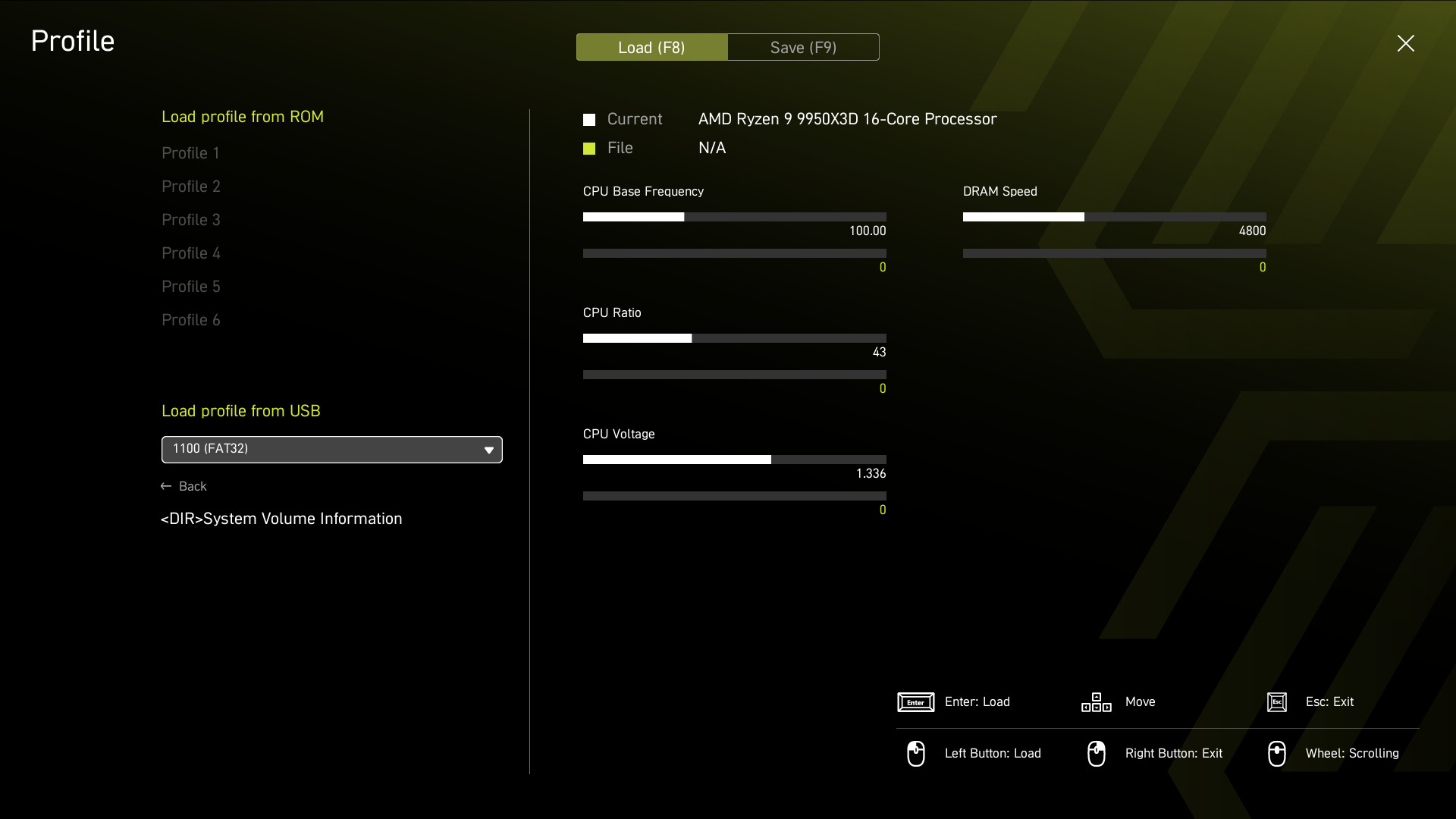This screenshot has height=819, width=1456.
Task: Click the CPU Ratio file bar
Action: click(735, 375)
